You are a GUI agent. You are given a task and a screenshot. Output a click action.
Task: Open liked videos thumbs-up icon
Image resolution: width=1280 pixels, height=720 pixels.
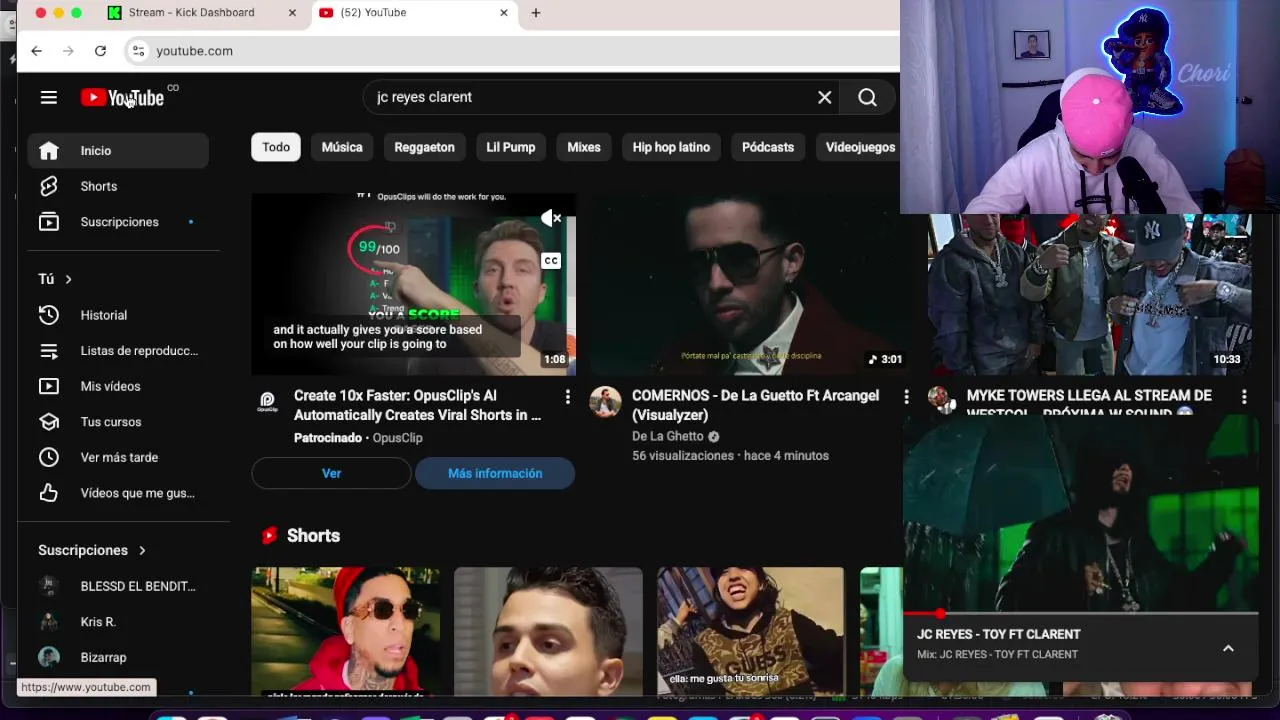[x=49, y=493]
